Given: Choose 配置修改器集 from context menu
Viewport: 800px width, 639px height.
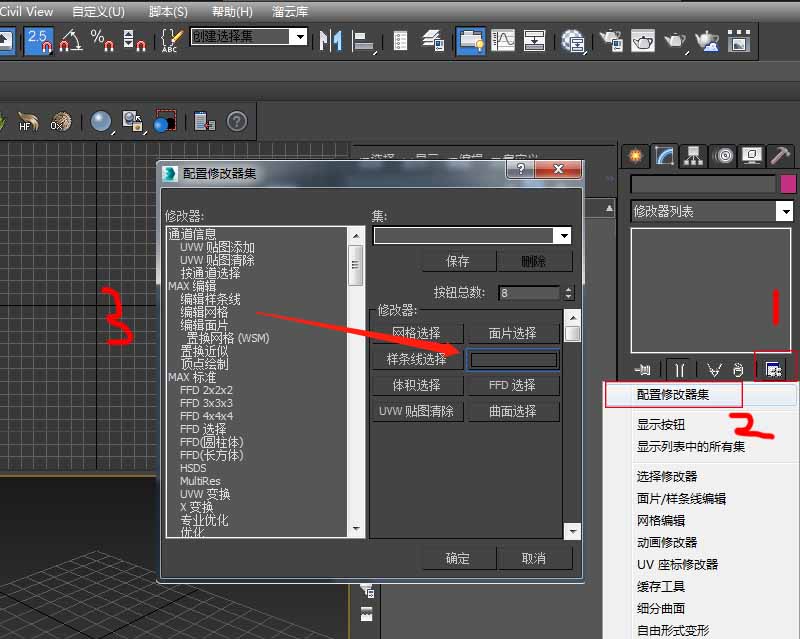Looking at the screenshot, I should [673, 394].
